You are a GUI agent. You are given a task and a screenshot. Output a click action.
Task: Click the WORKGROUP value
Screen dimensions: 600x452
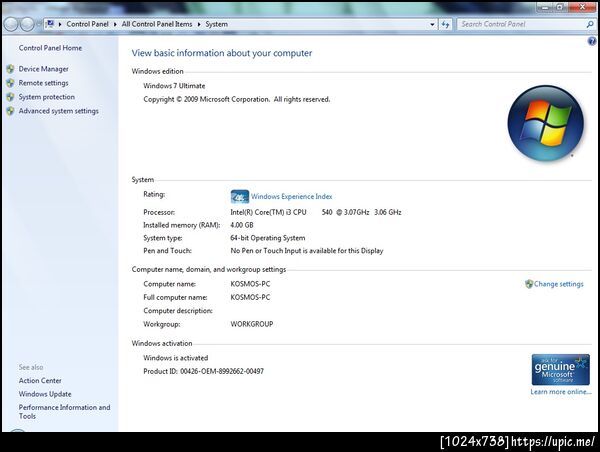[252, 324]
